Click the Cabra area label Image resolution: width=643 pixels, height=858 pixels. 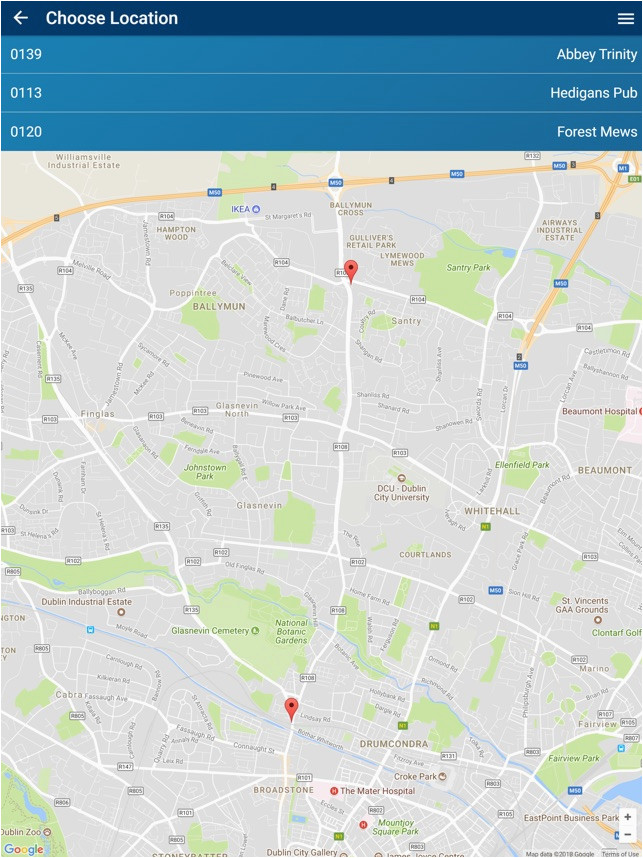tap(69, 694)
